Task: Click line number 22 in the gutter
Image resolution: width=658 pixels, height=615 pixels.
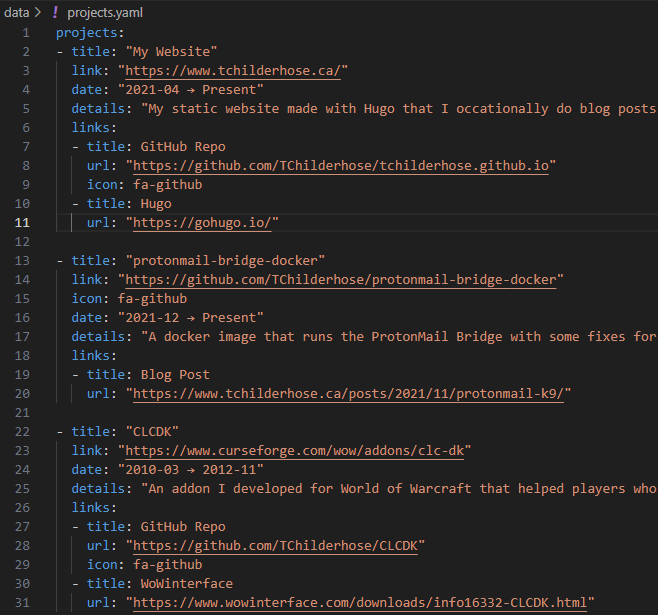Action: 22,432
